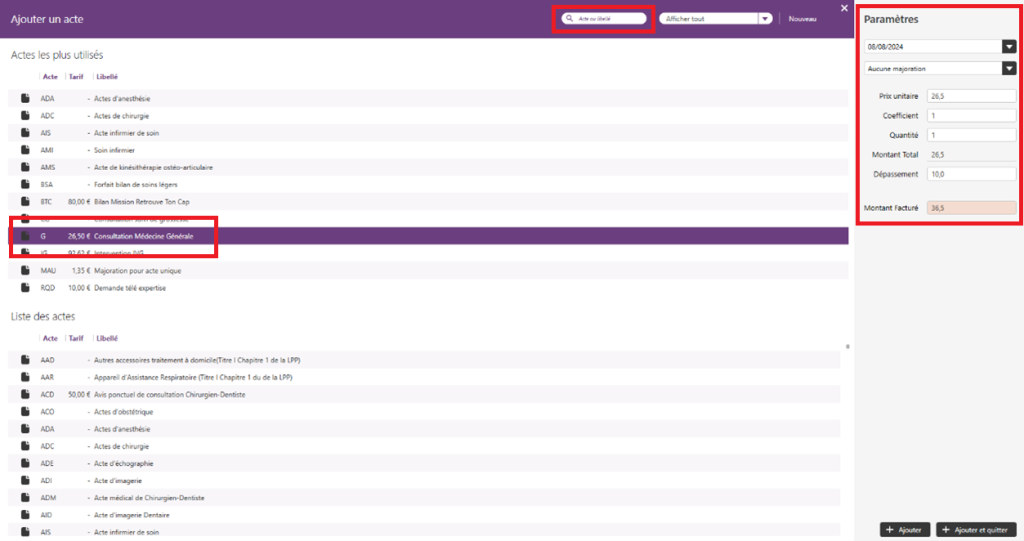
Task: Click the magnifier icon in the search box
Action: click(569, 19)
